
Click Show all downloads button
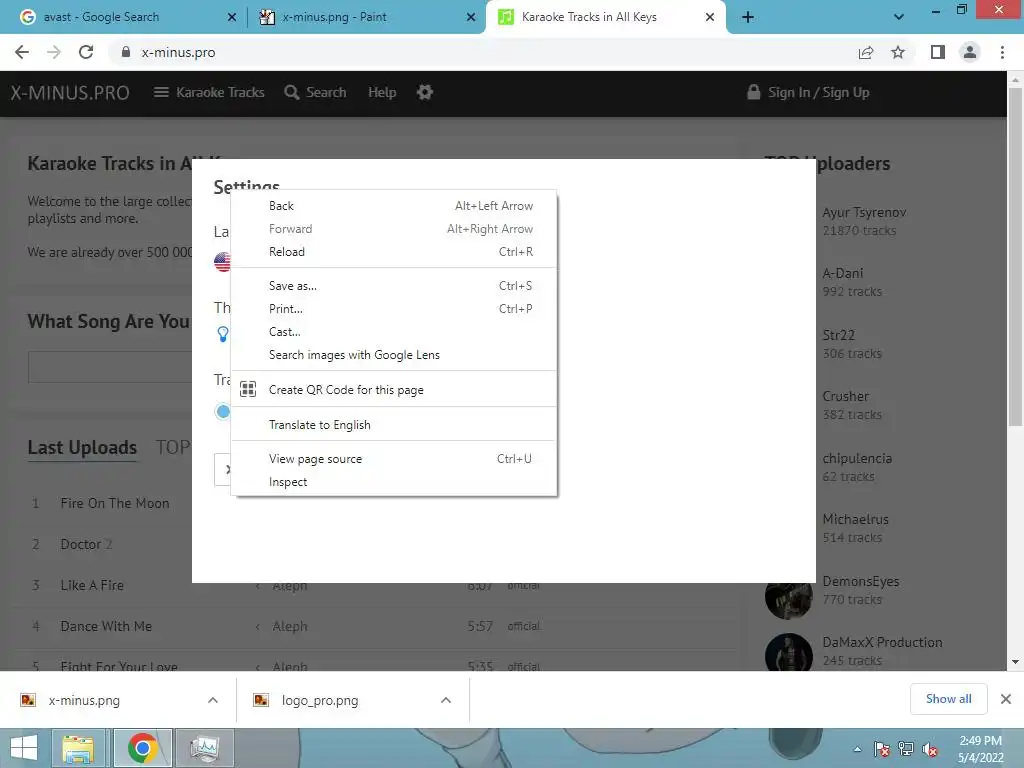click(x=948, y=699)
